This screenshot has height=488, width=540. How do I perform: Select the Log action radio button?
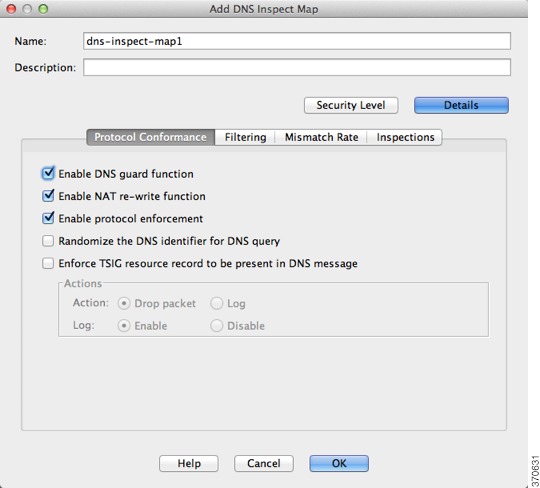point(217,303)
